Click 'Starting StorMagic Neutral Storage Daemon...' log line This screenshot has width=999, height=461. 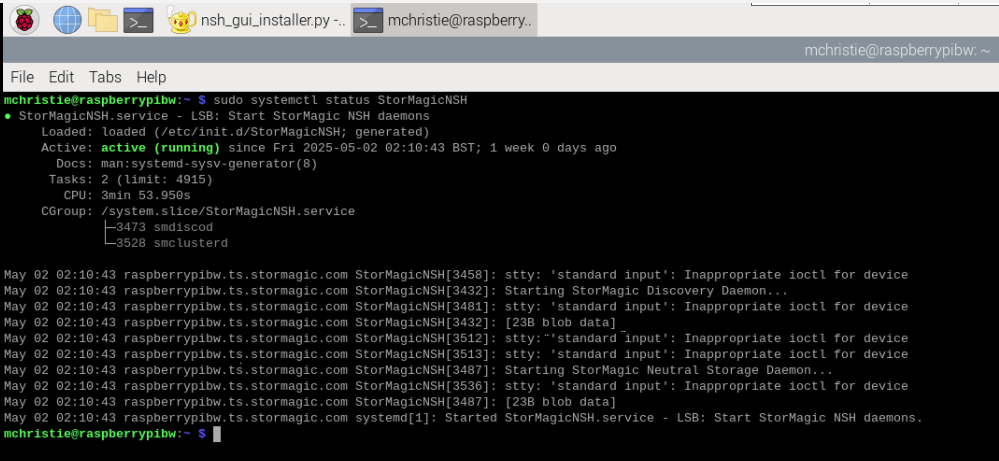[419, 370]
